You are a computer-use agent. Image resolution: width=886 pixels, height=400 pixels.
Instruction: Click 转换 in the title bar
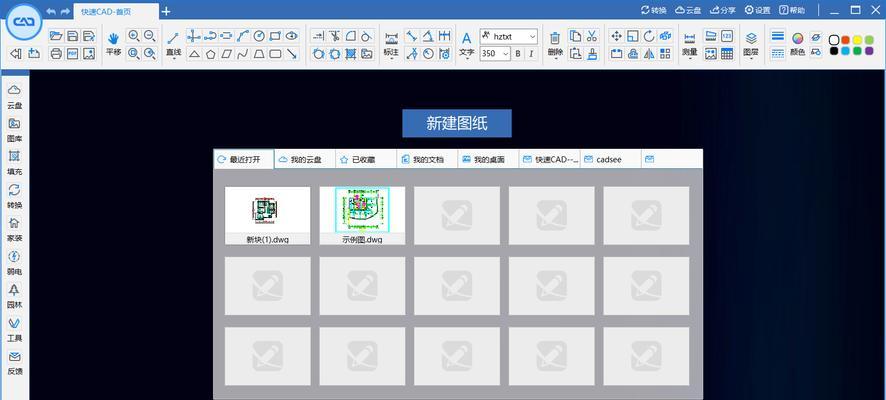click(654, 10)
